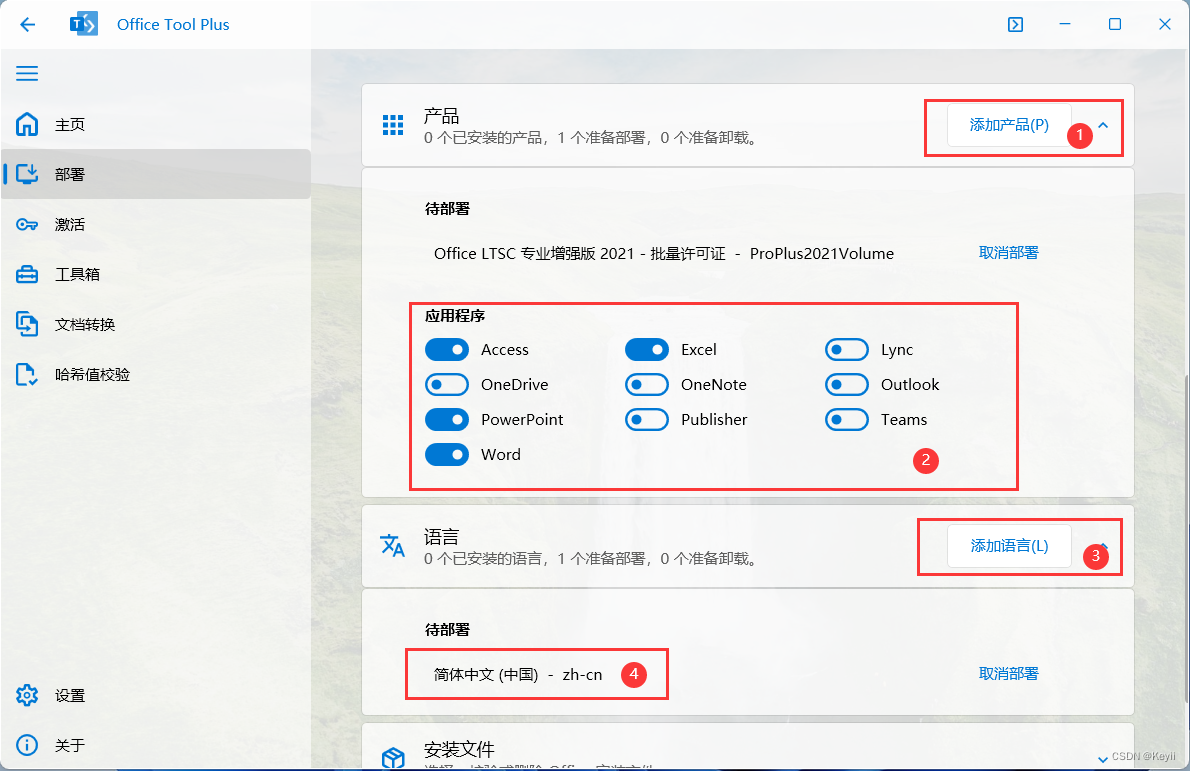Enable the OneDrive application toggle

point(447,384)
